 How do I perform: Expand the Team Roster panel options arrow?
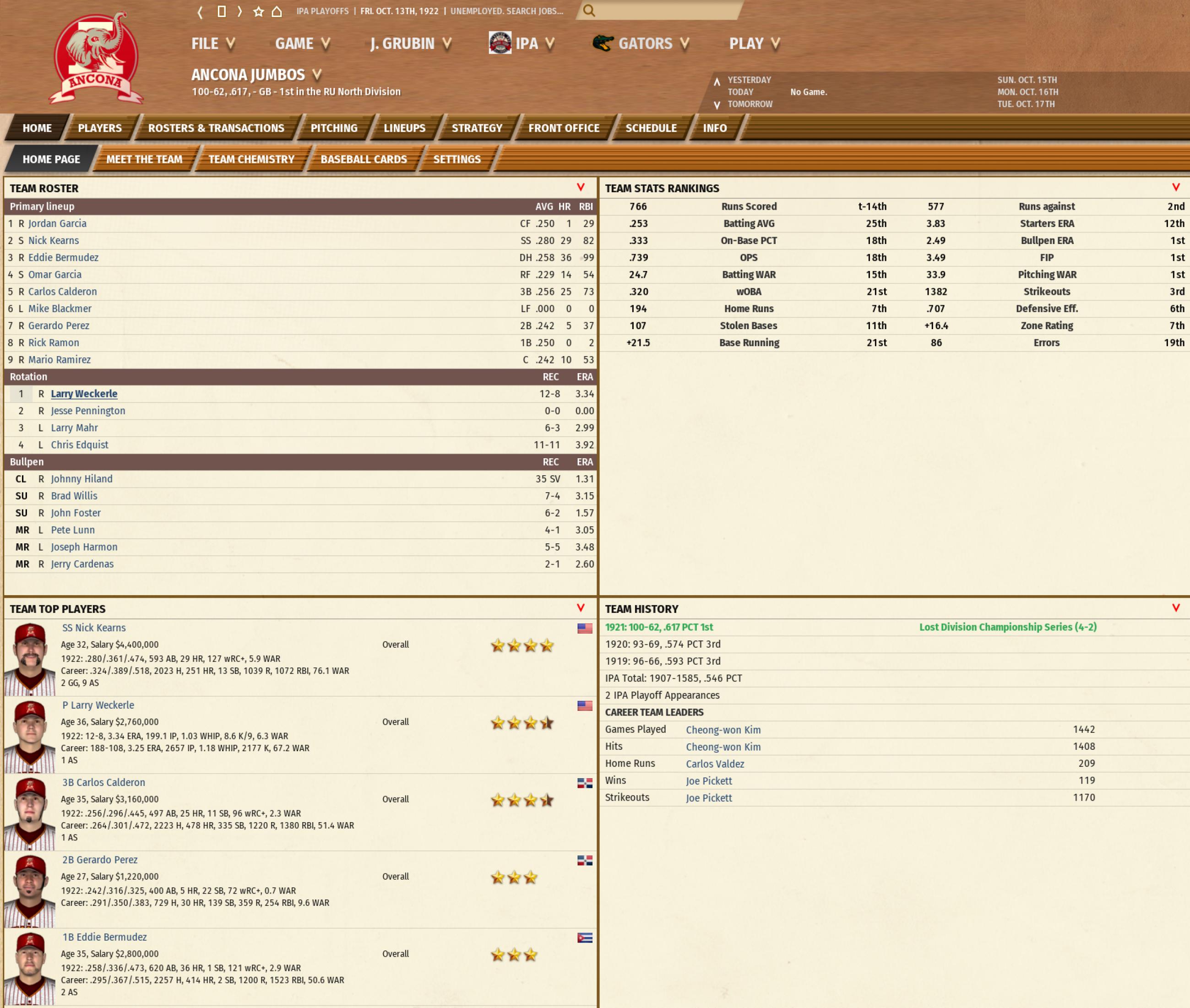coord(581,187)
